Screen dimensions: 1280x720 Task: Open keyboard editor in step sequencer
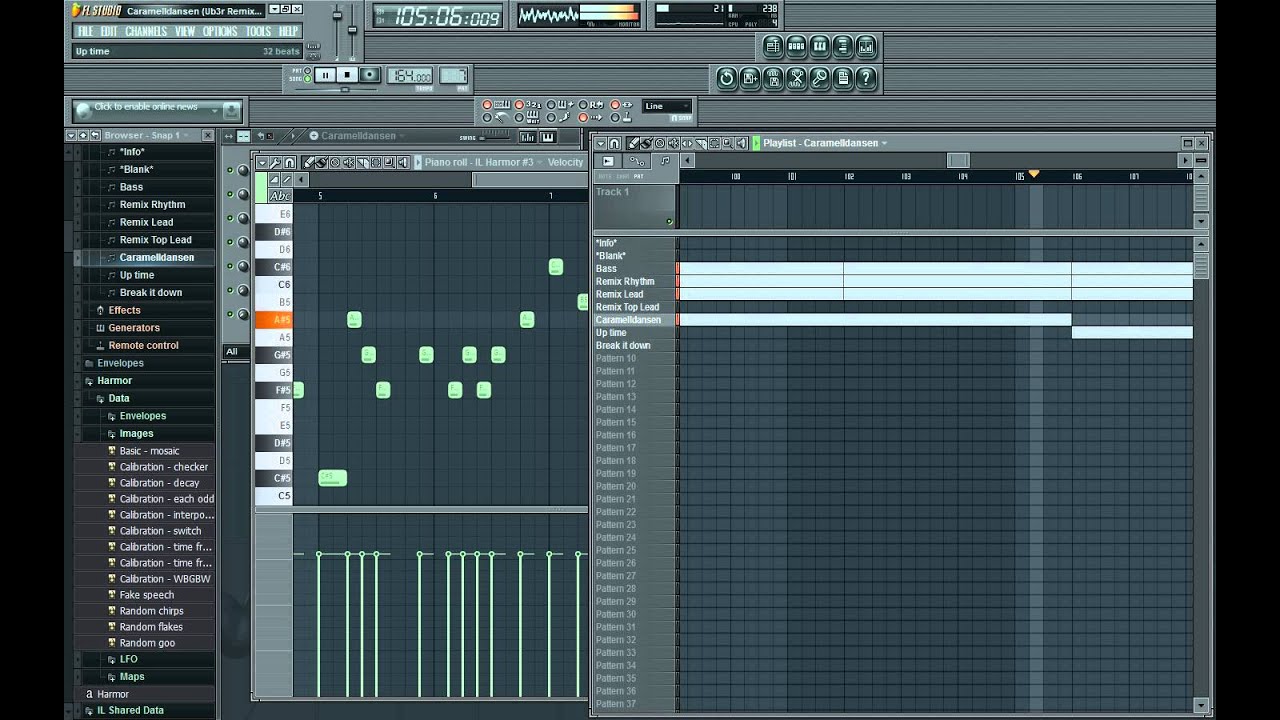coord(549,137)
